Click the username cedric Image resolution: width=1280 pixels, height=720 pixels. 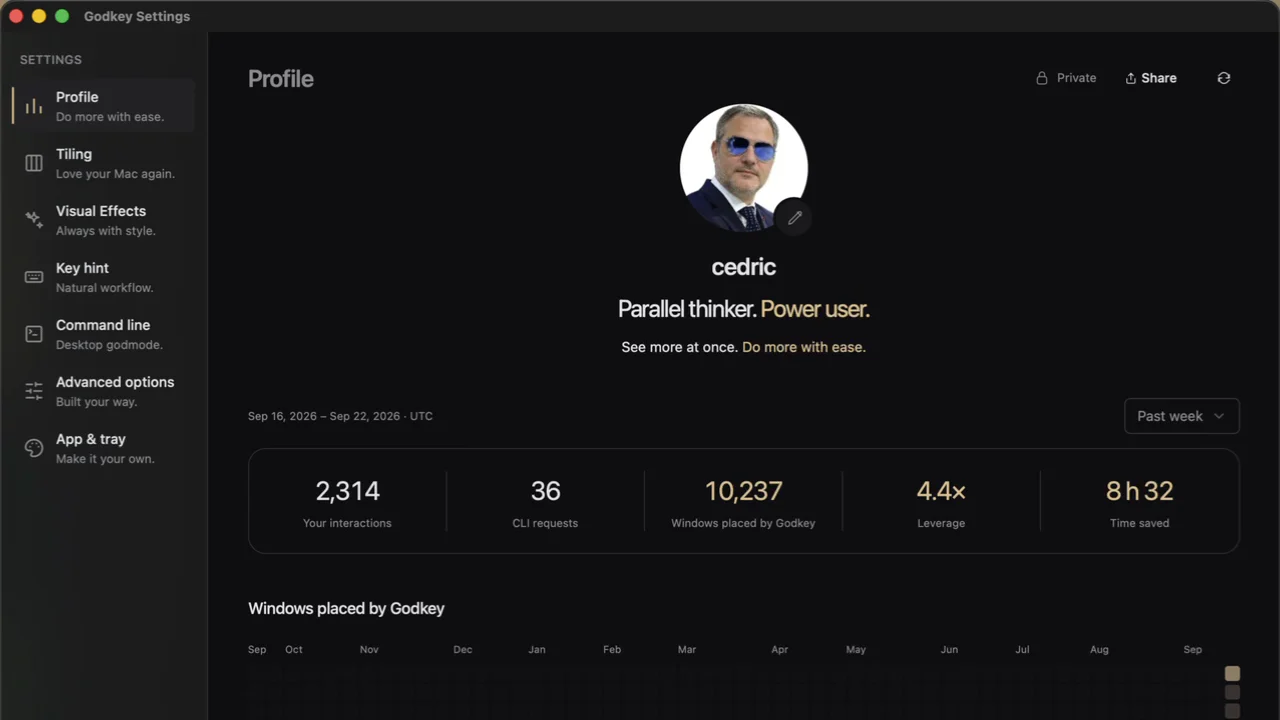click(744, 267)
